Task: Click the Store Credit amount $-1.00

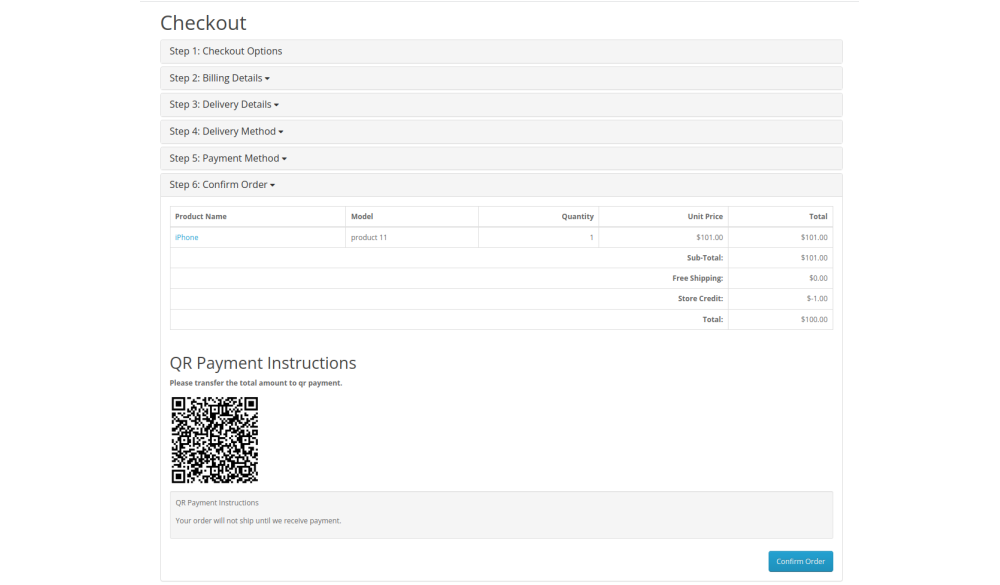Action: pos(816,299)
